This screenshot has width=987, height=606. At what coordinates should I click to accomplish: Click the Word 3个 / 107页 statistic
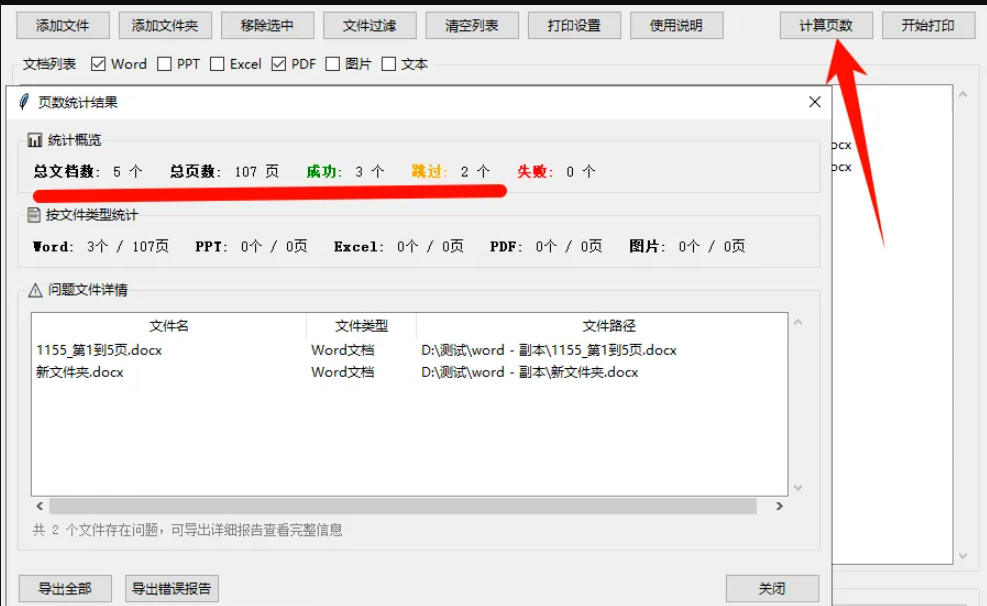[101, 247]
